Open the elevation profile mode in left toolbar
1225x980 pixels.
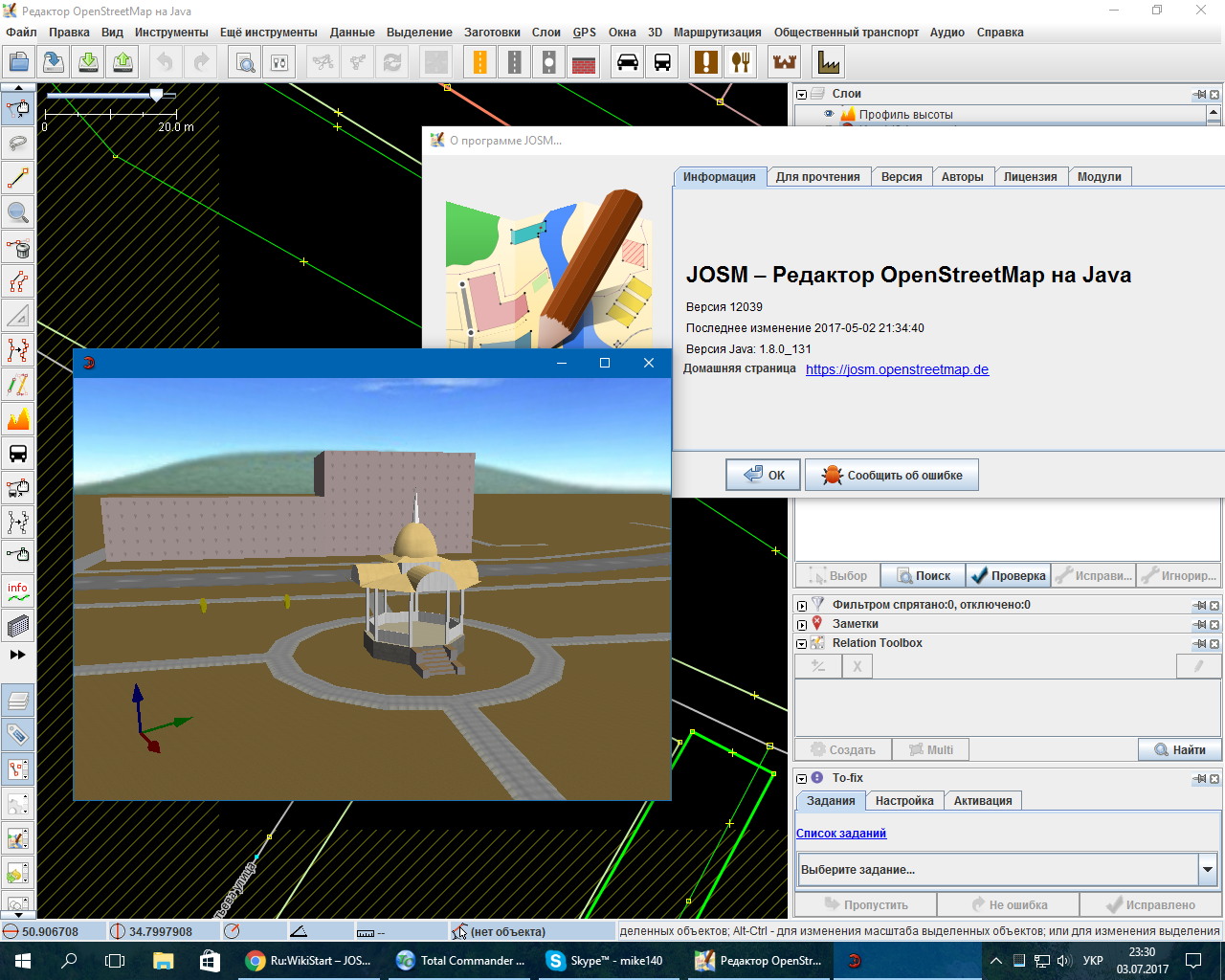(17, 419)
